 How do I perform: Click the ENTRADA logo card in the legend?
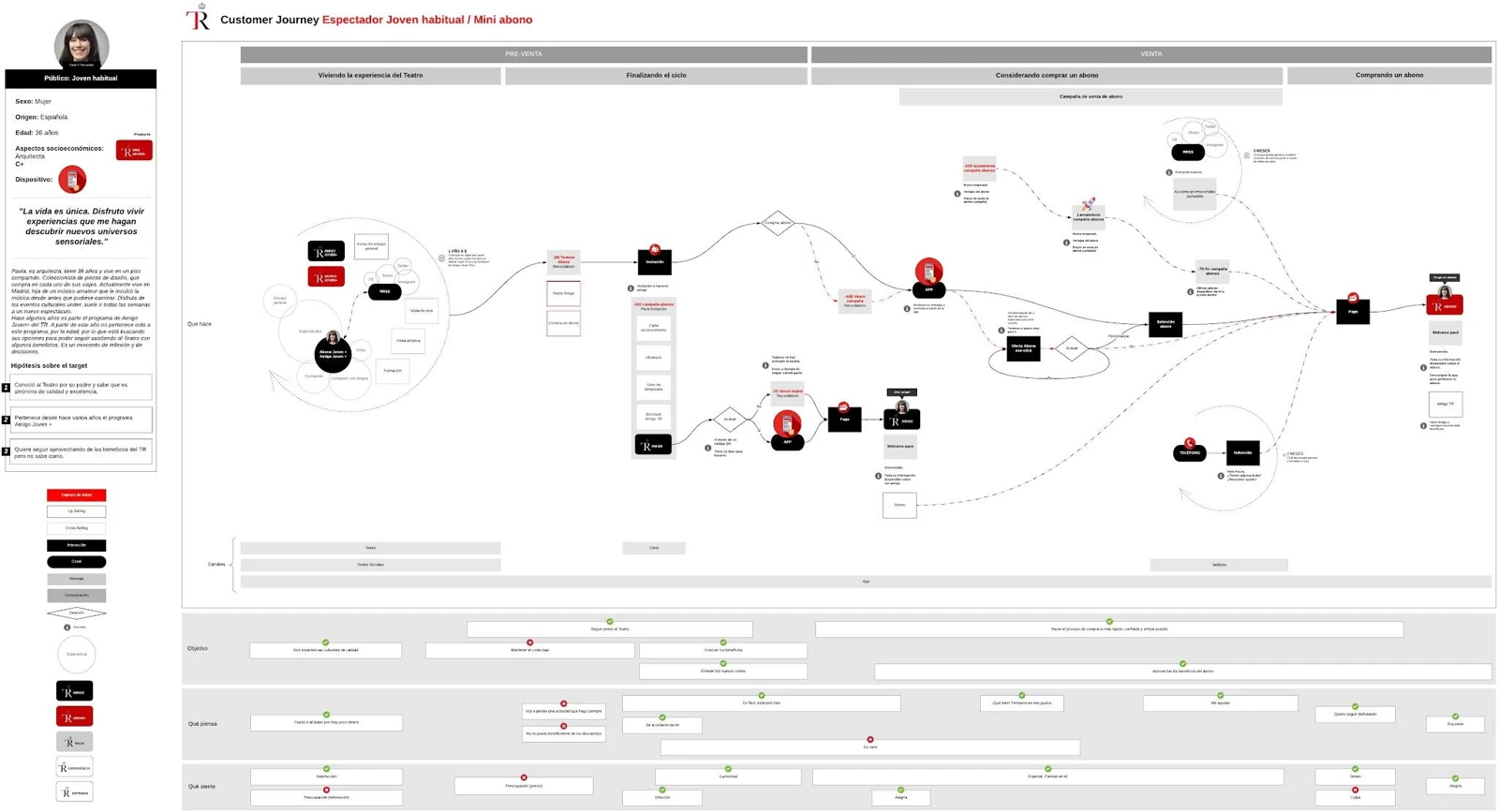pyautogui.click(x=75, y=792)
